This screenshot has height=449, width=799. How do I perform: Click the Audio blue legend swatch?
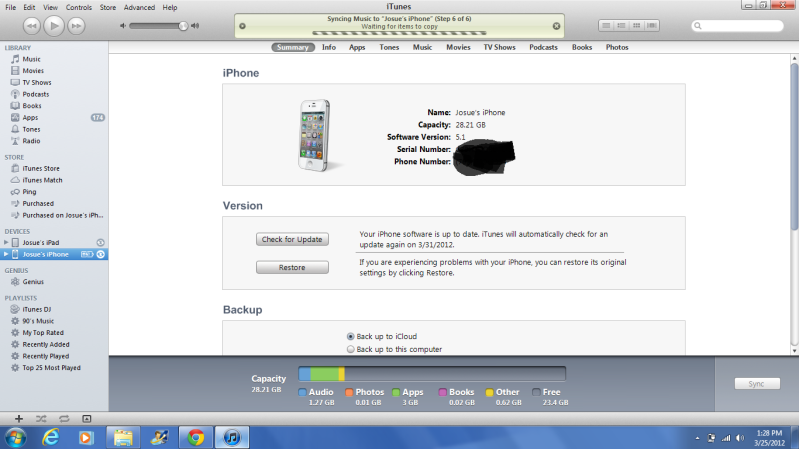302,392
